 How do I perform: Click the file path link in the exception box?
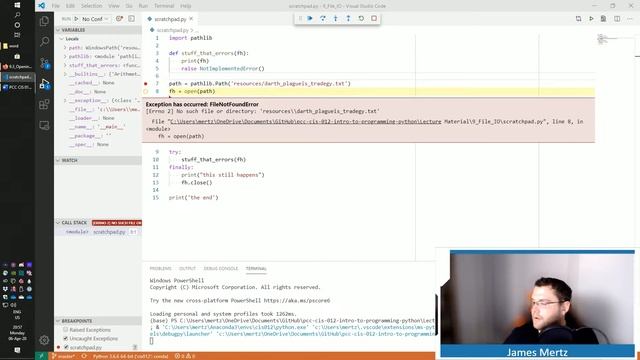click(305, 122)
